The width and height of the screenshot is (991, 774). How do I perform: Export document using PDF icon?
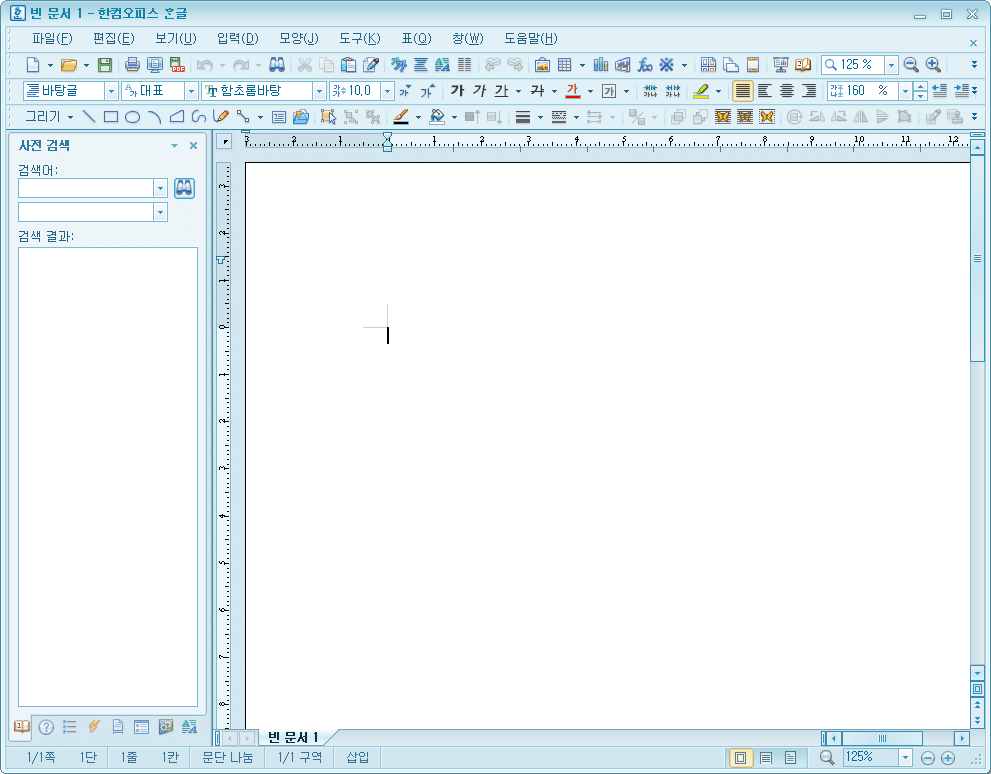click(x=177, y=65)
